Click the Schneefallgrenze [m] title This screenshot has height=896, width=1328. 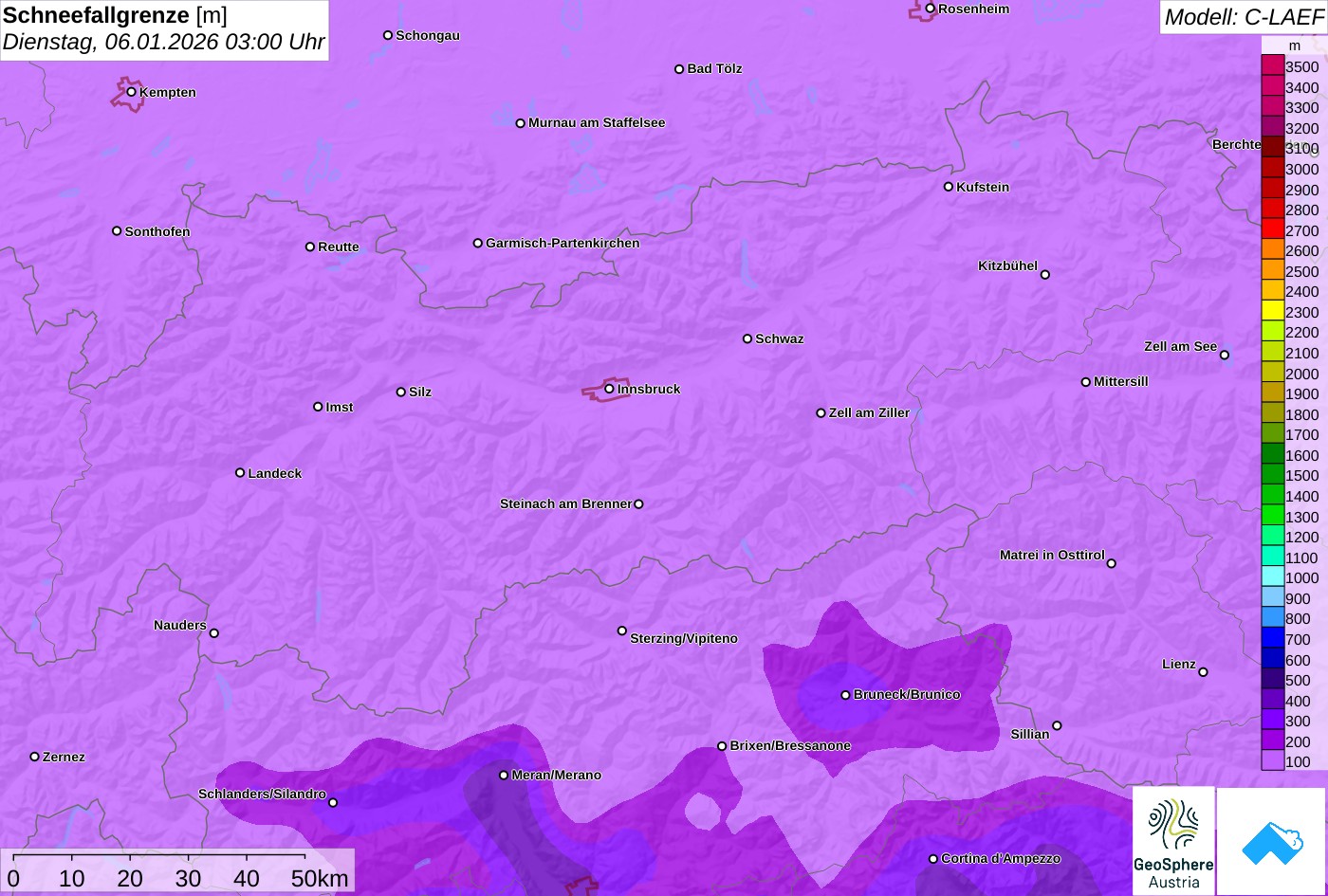pyautogui.click(x=115, y=15)
